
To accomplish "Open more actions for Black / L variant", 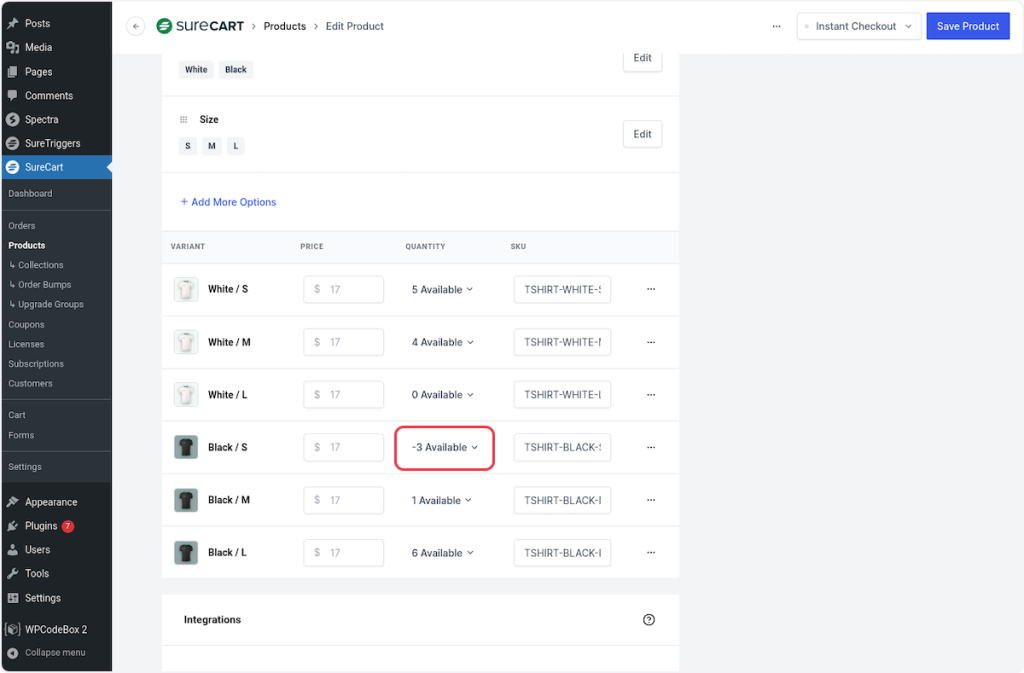I will pyautogui.click(x=651, y=553).
